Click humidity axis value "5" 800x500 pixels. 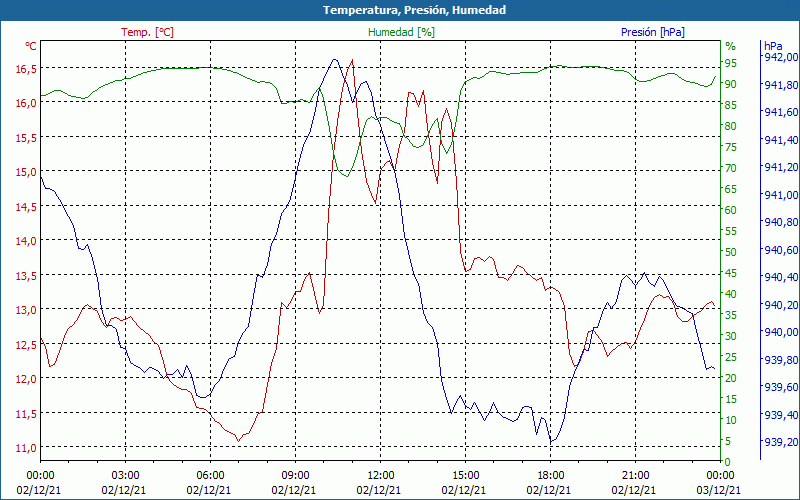(x=728, y=441)
